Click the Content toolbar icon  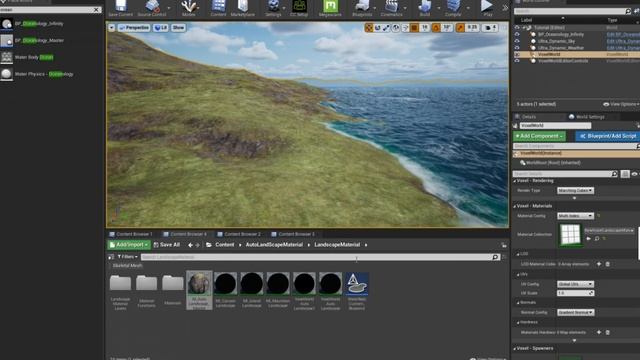pos(218,8)
